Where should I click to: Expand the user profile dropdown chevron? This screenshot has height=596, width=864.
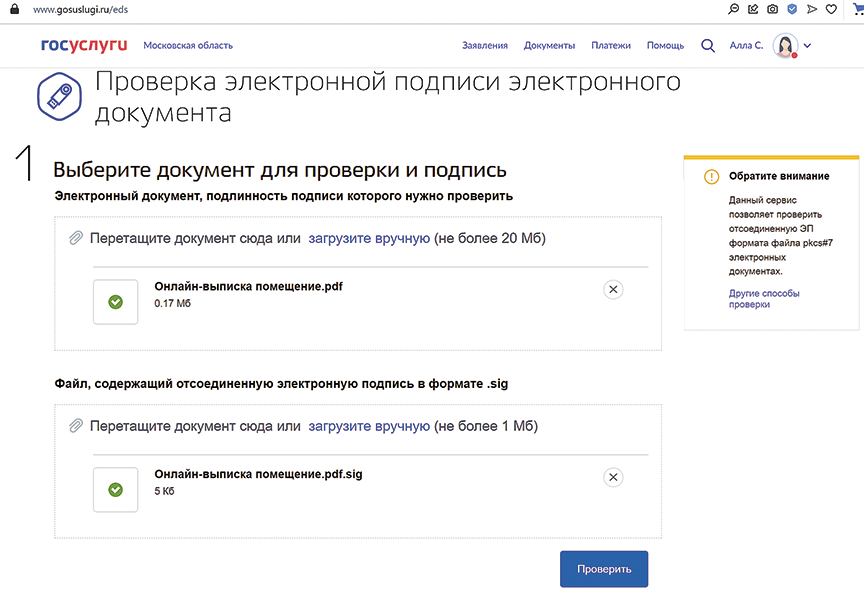(x=808, y=46)
